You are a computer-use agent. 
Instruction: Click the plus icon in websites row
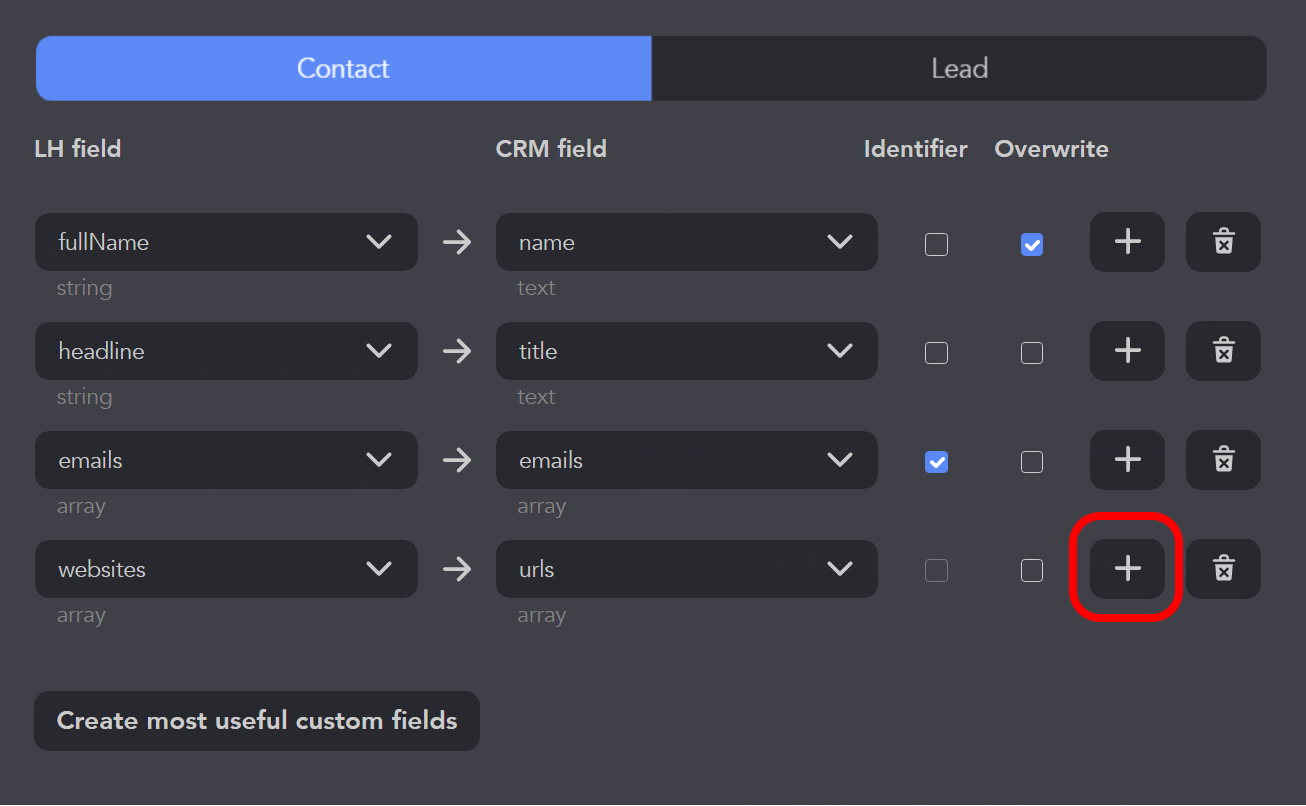click(1127, 569)
